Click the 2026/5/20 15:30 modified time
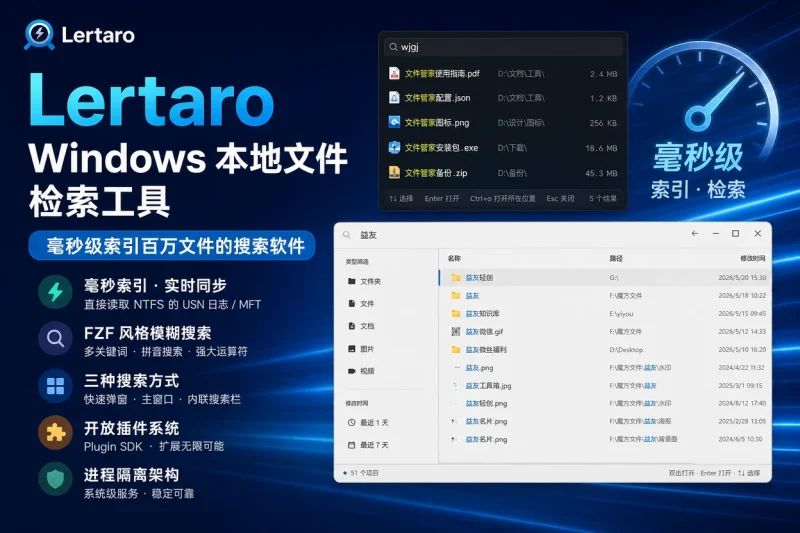 point(742,278)
